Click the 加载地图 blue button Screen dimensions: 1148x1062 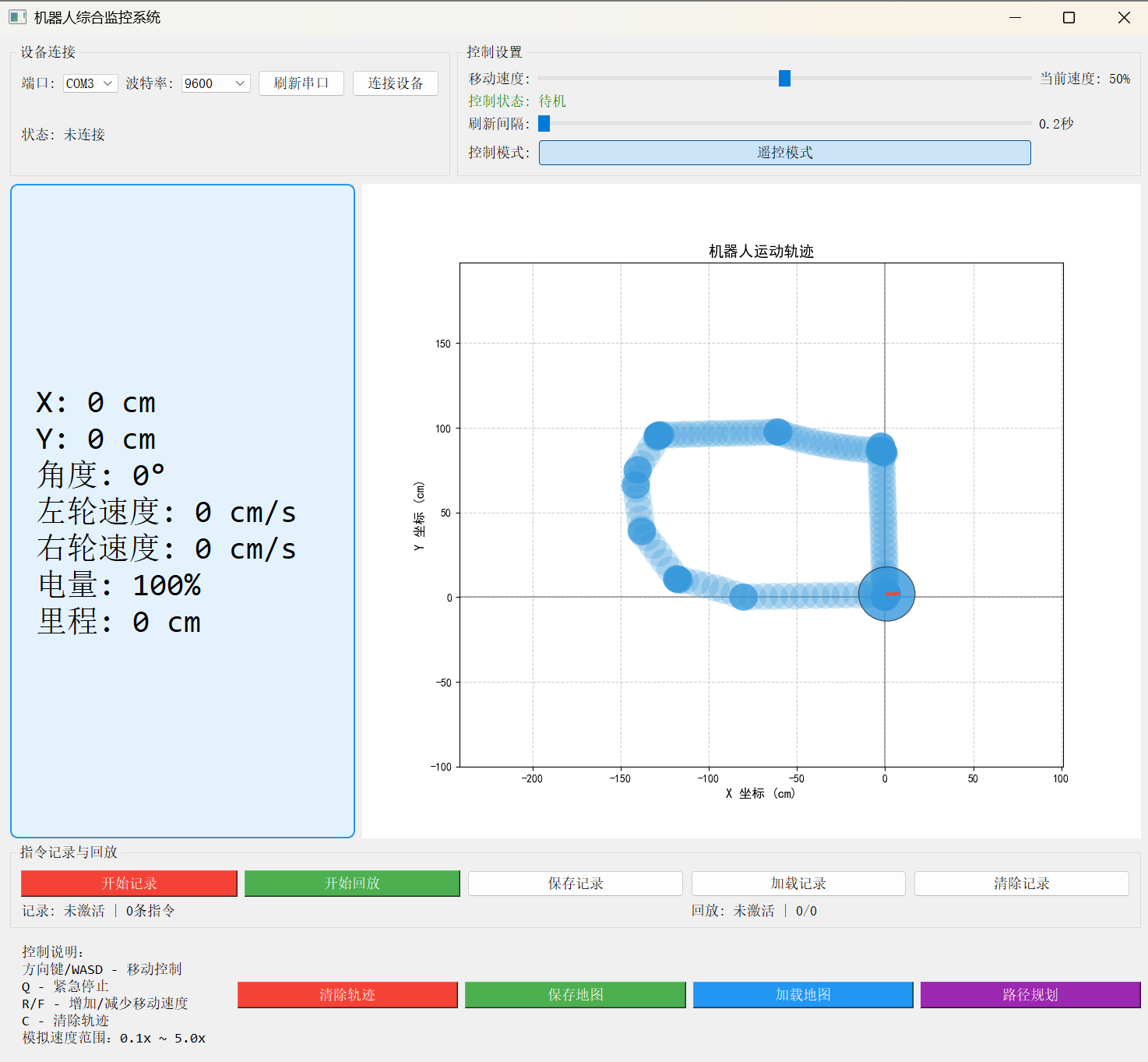click(803, 995)
